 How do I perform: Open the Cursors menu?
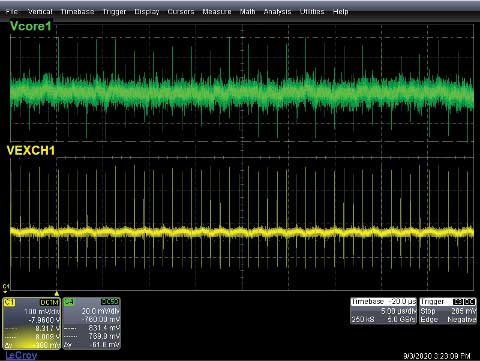pos(181,12)
